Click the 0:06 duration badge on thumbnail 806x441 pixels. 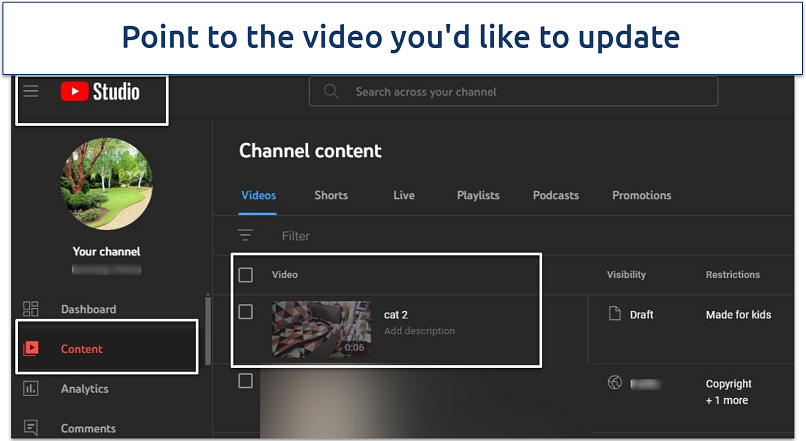click(355, 347)
